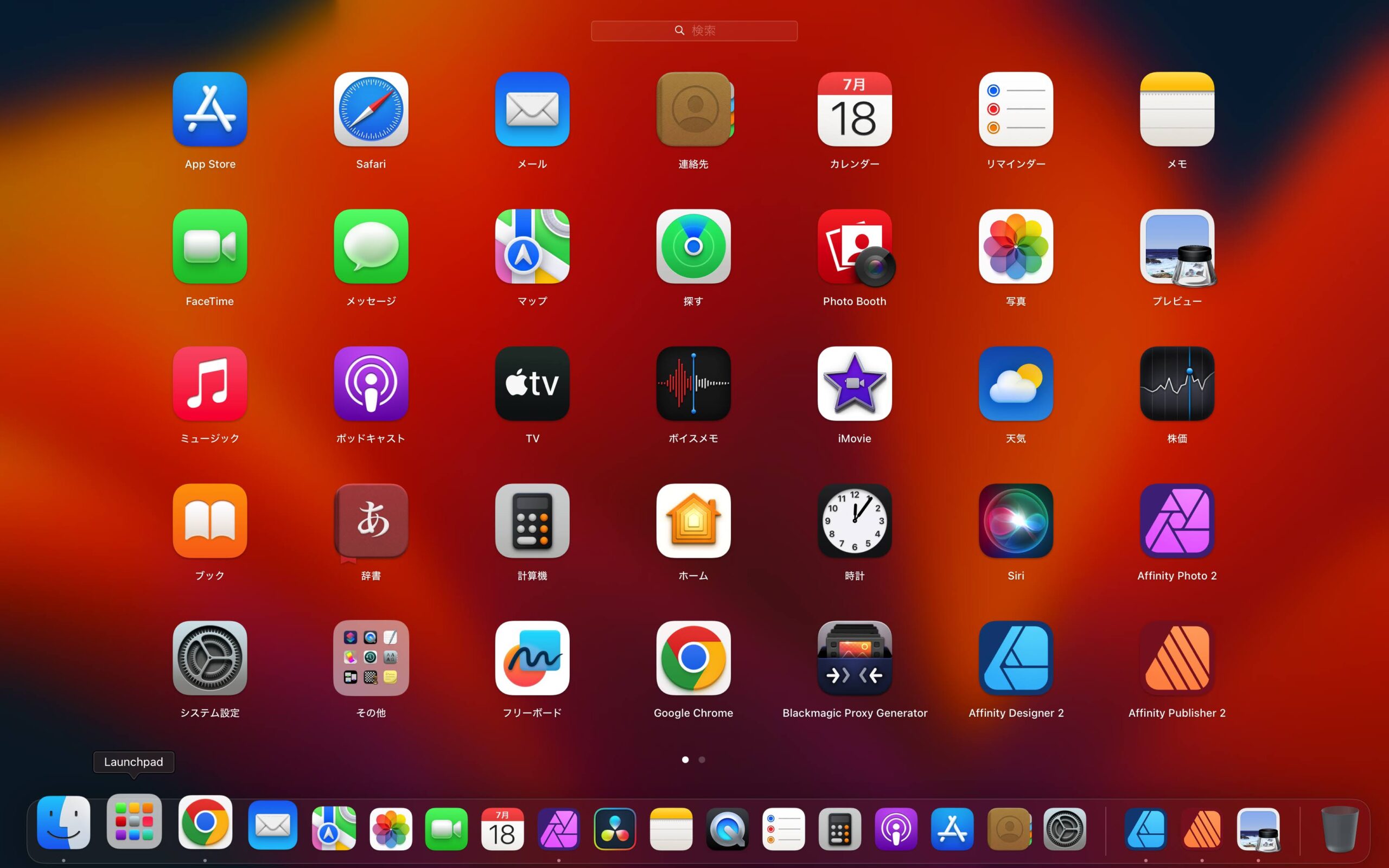Open Affinity Designer 2 in Launchpad grid
The image size is (1389, 868).
(1015, 658)
